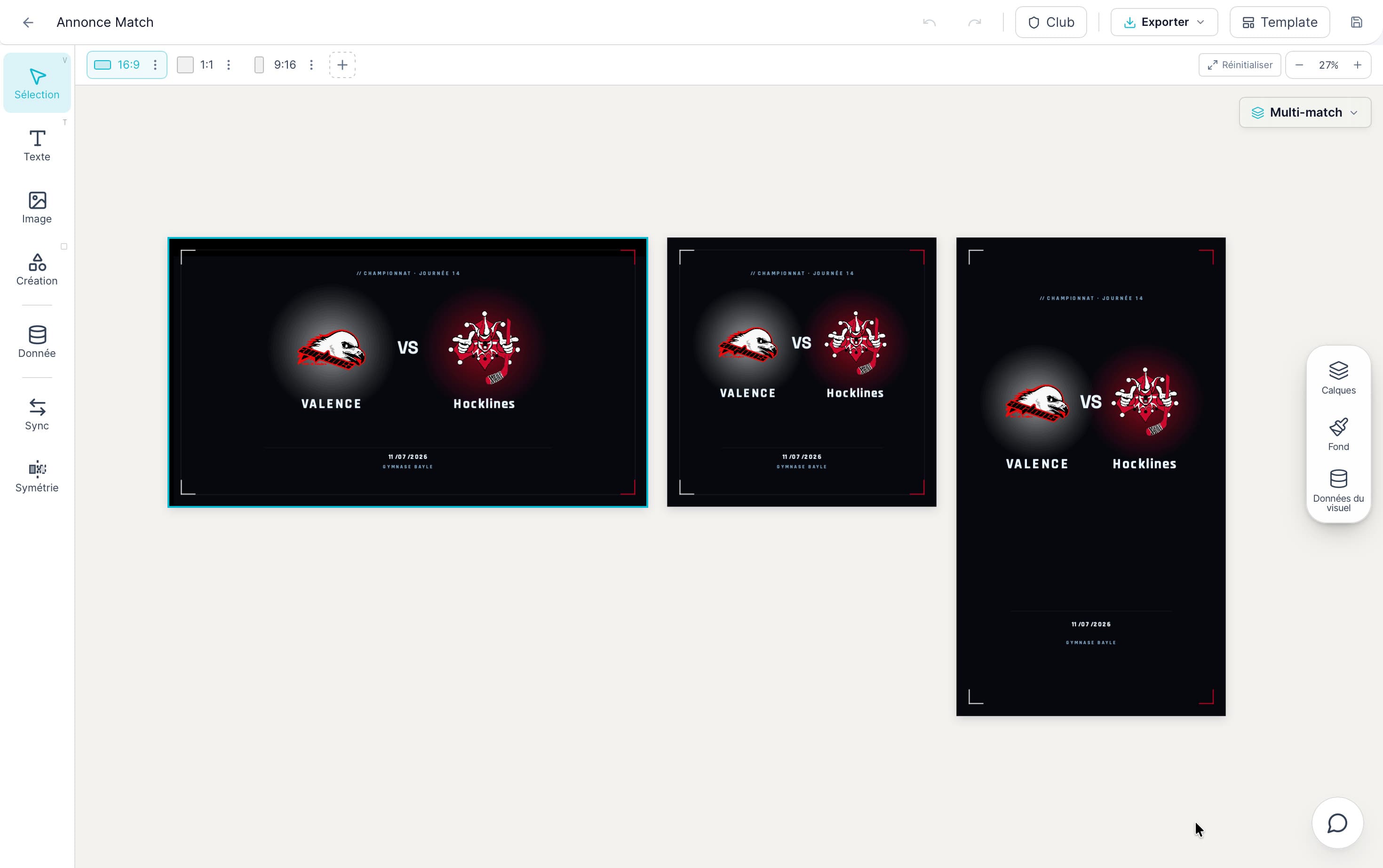Open the Template button
Viewport: 1383px width, 868px height.
pyautogui.click(x=1280, y=23)
